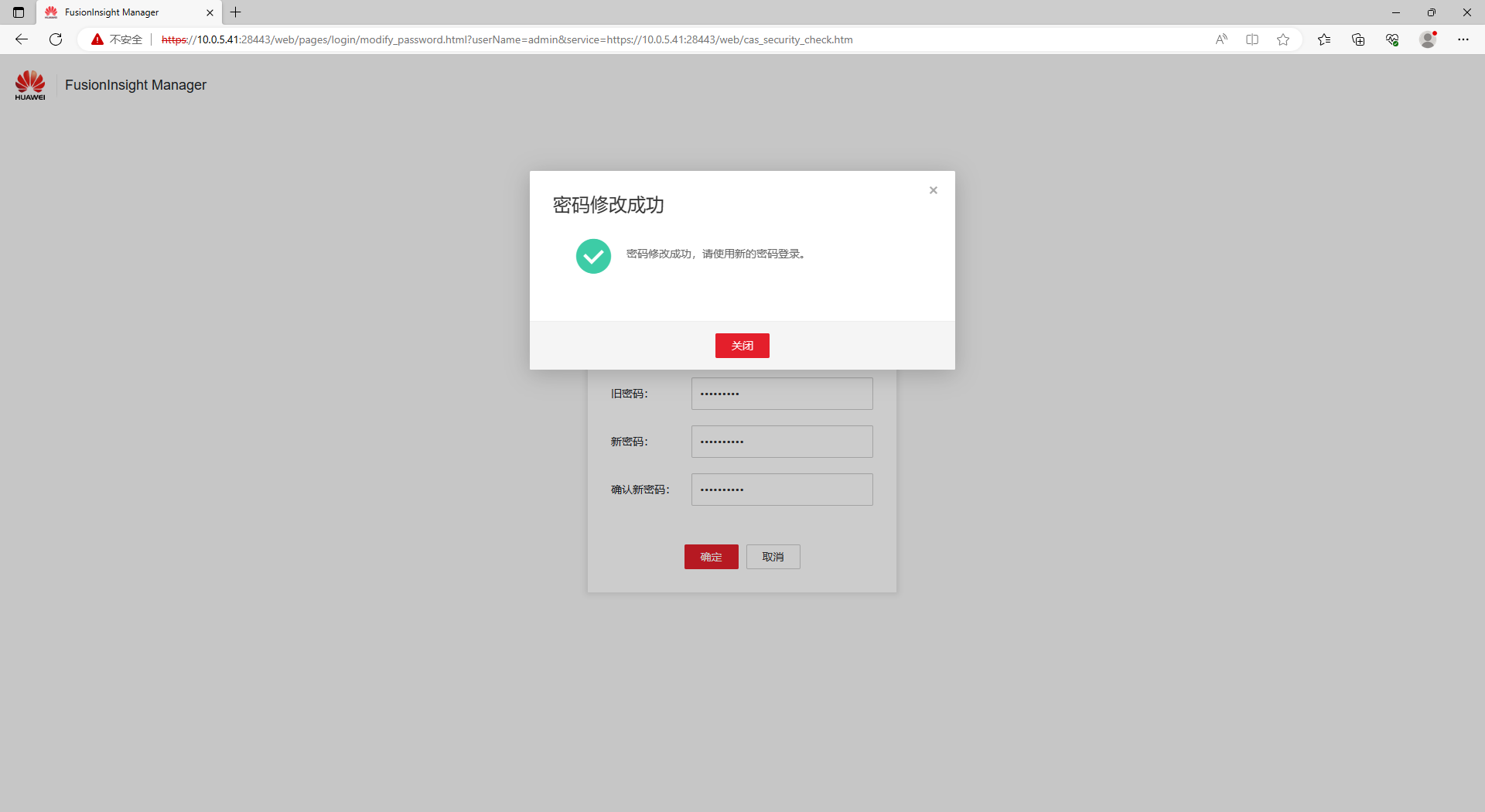The width and height of the screenshot is (1485, 812).
Task: Open the tab actions menu icon
Action: coord(19,12)
